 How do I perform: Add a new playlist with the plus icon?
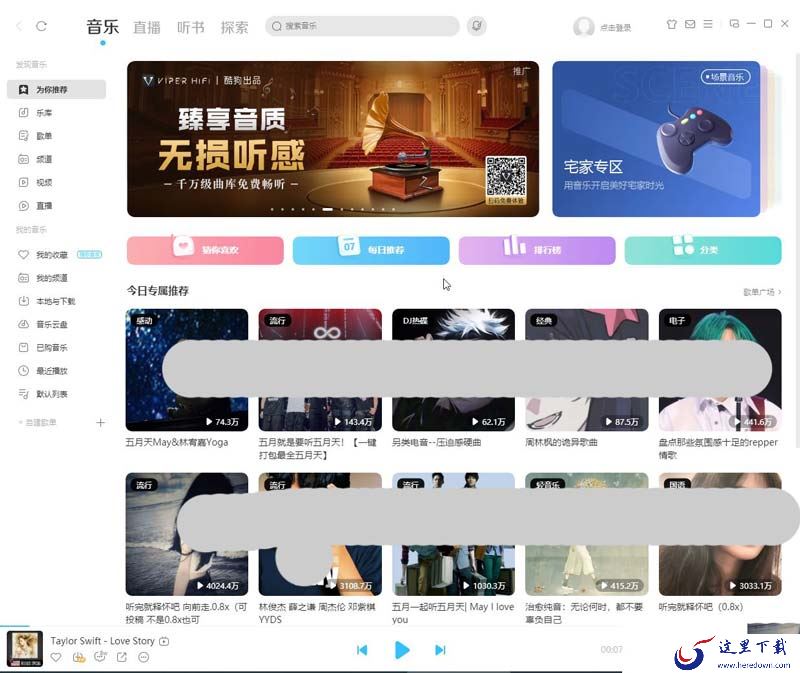(x=101, y=422)
